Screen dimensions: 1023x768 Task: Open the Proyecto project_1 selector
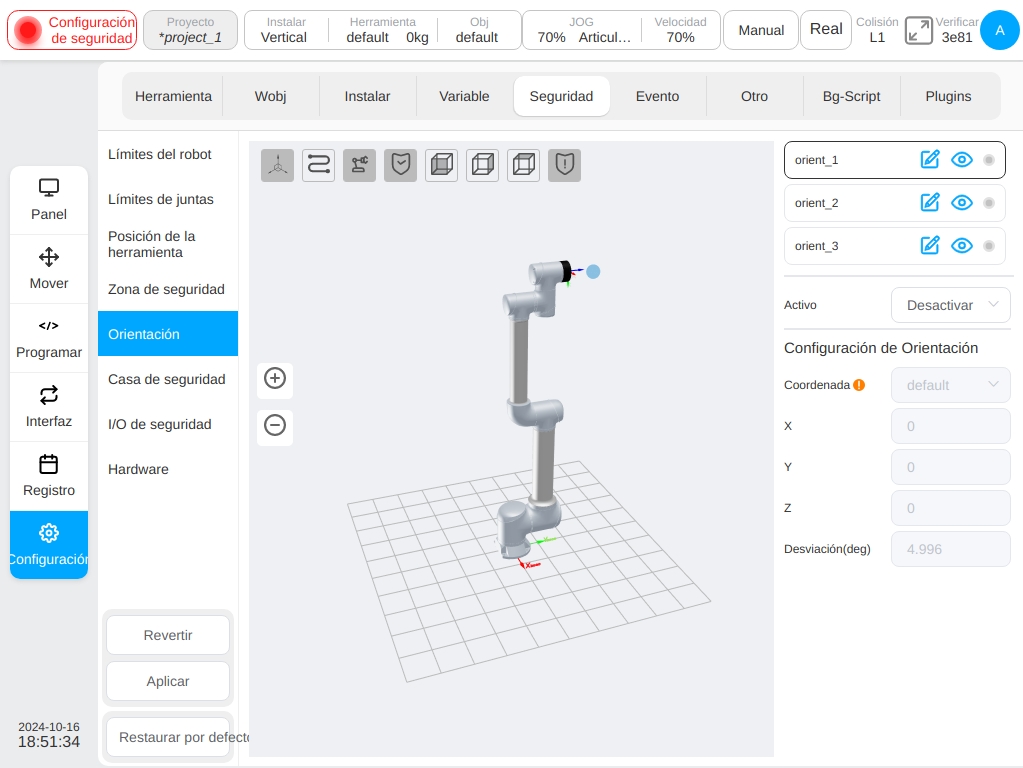[191, 30]
